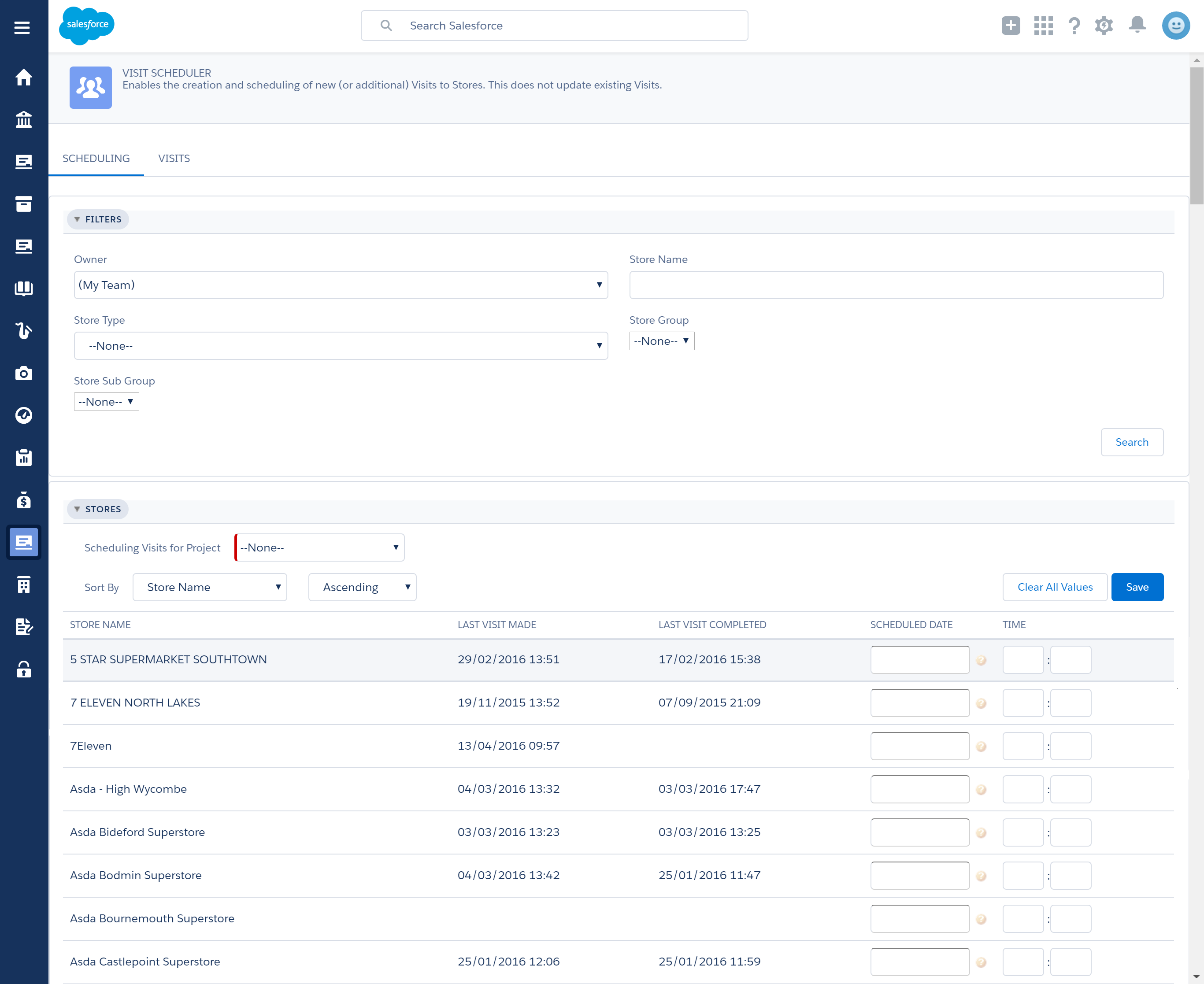Open the padlock icon in sidebar
Screen dimensions: 1204x984
coord(23,670)
